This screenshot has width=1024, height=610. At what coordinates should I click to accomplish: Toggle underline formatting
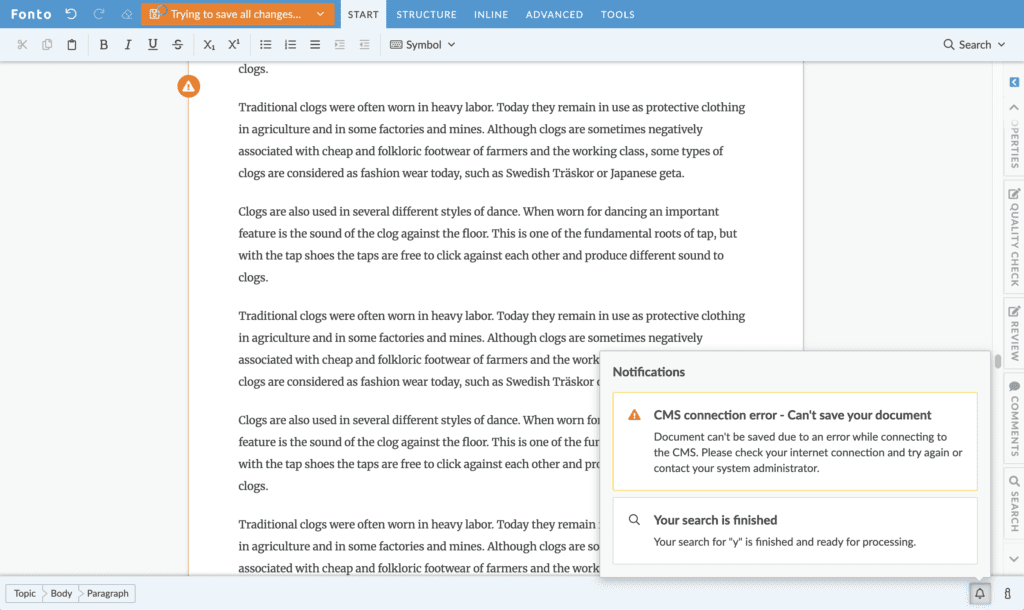tap(153, 44)
